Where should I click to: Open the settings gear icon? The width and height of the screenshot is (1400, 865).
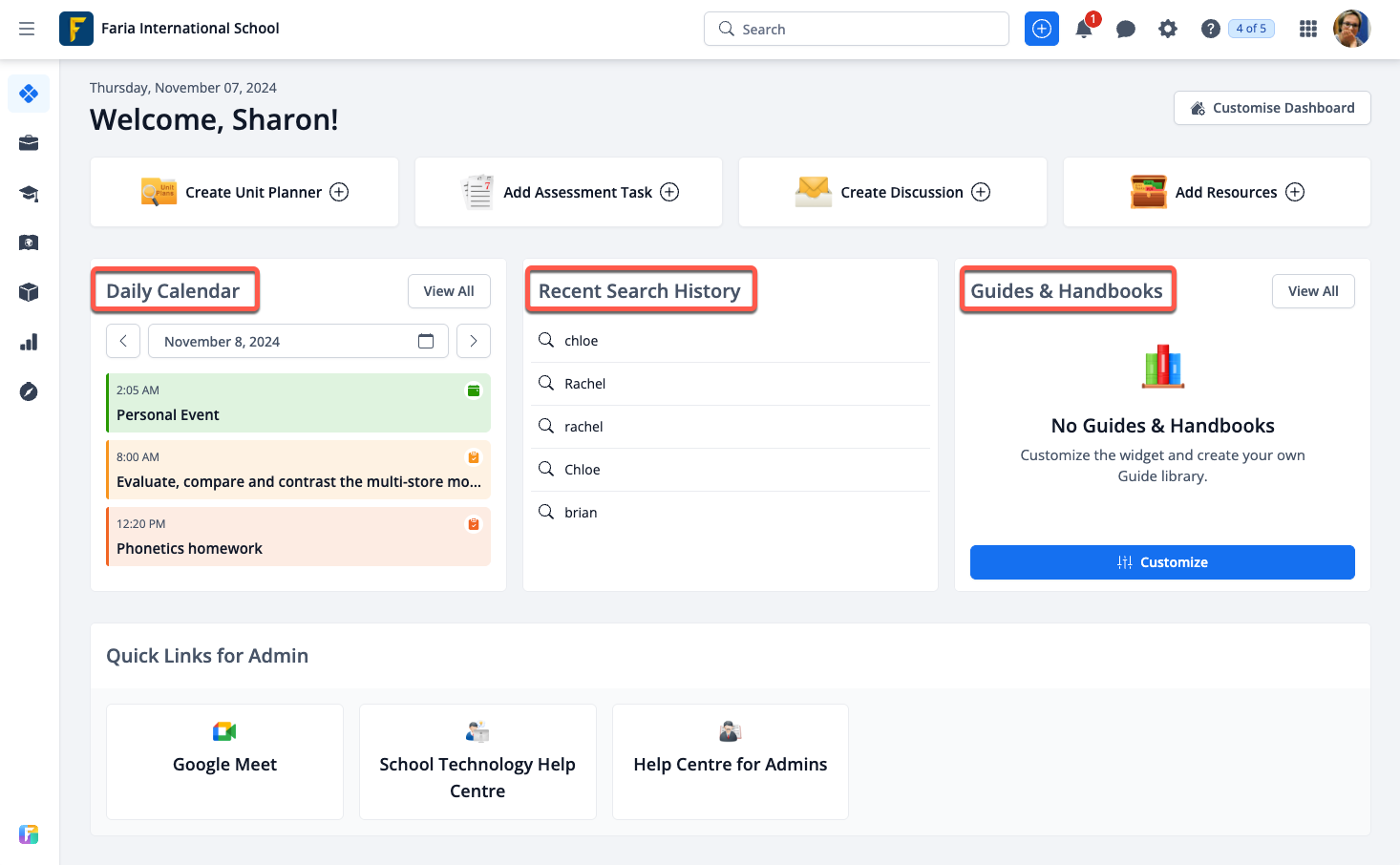(x=1168, y=29)
